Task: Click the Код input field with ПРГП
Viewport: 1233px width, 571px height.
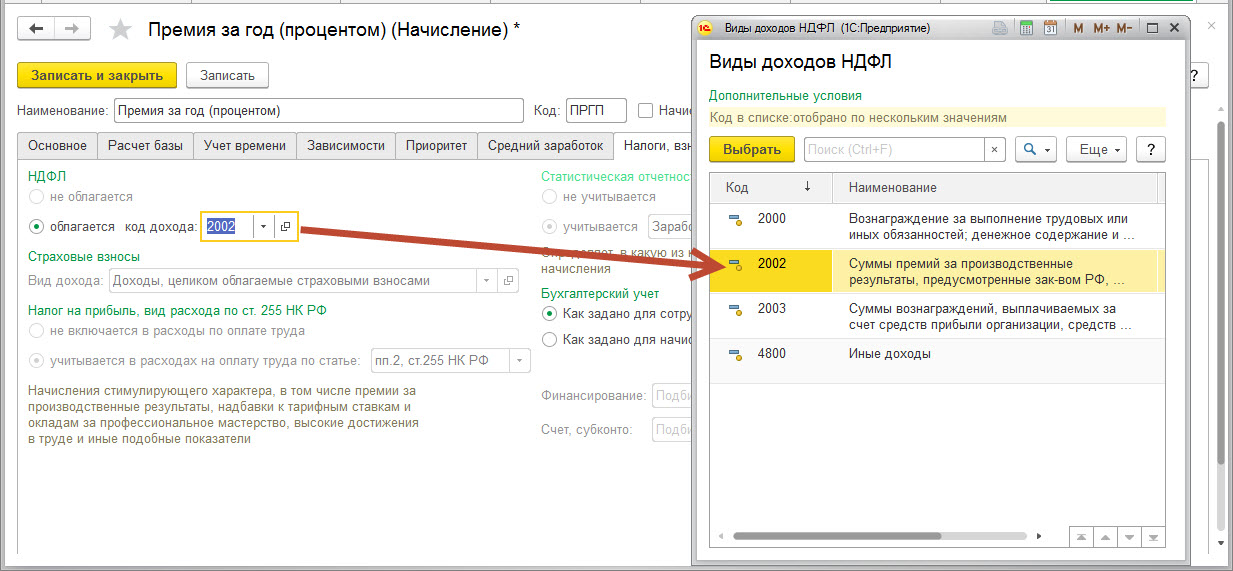Action: tap(596, 110)
